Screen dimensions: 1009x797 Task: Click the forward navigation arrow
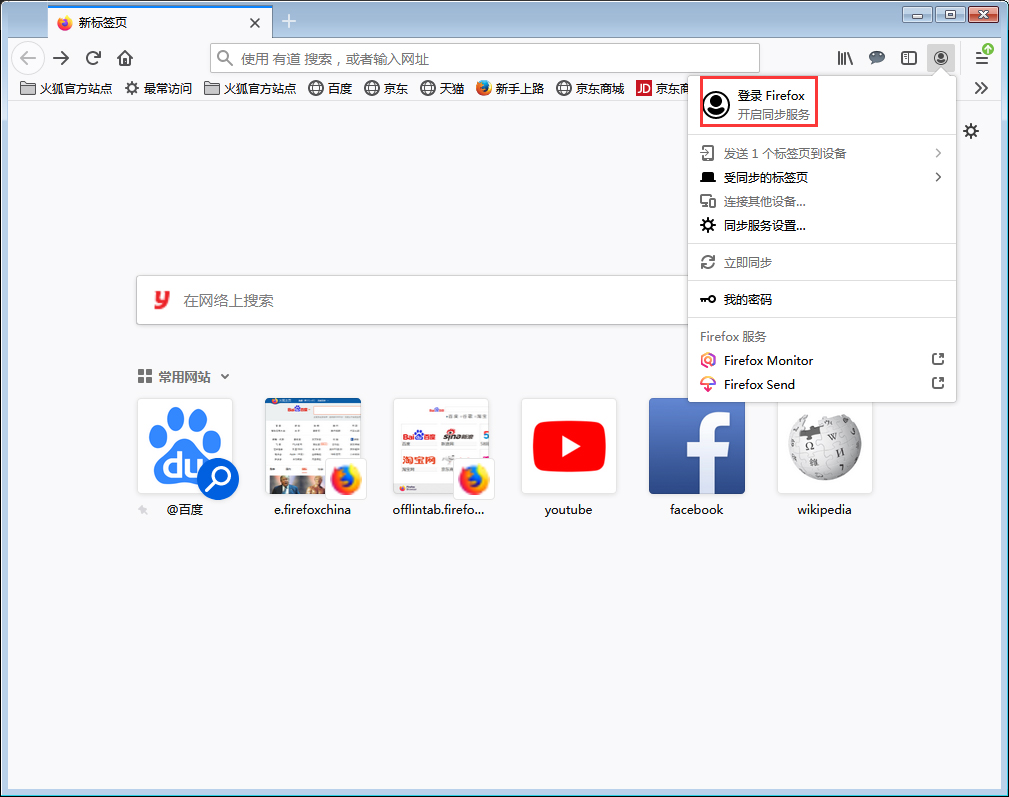(x=60, y=58)
